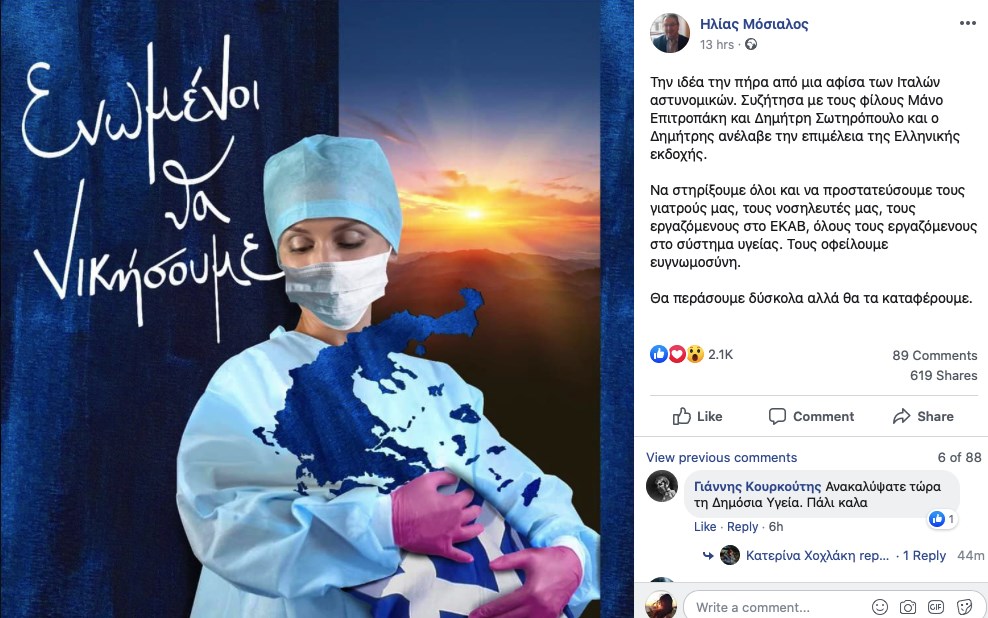The image size is (988, 618).
Task: Like Γιάννης Κουρκούτης's comment
Action: click(x=704, y=527)
